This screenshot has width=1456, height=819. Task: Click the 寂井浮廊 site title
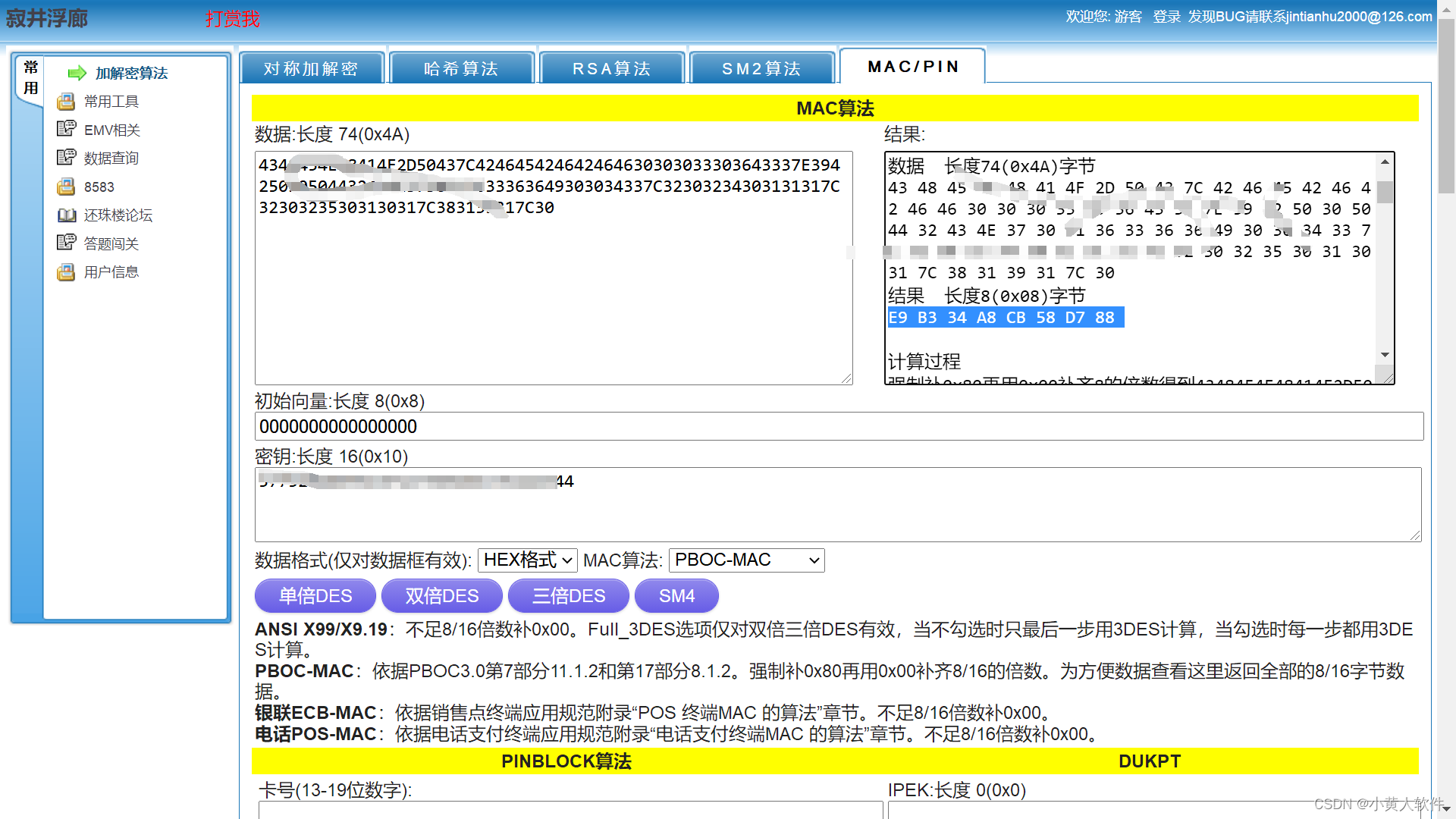click(x=47, y=18)
